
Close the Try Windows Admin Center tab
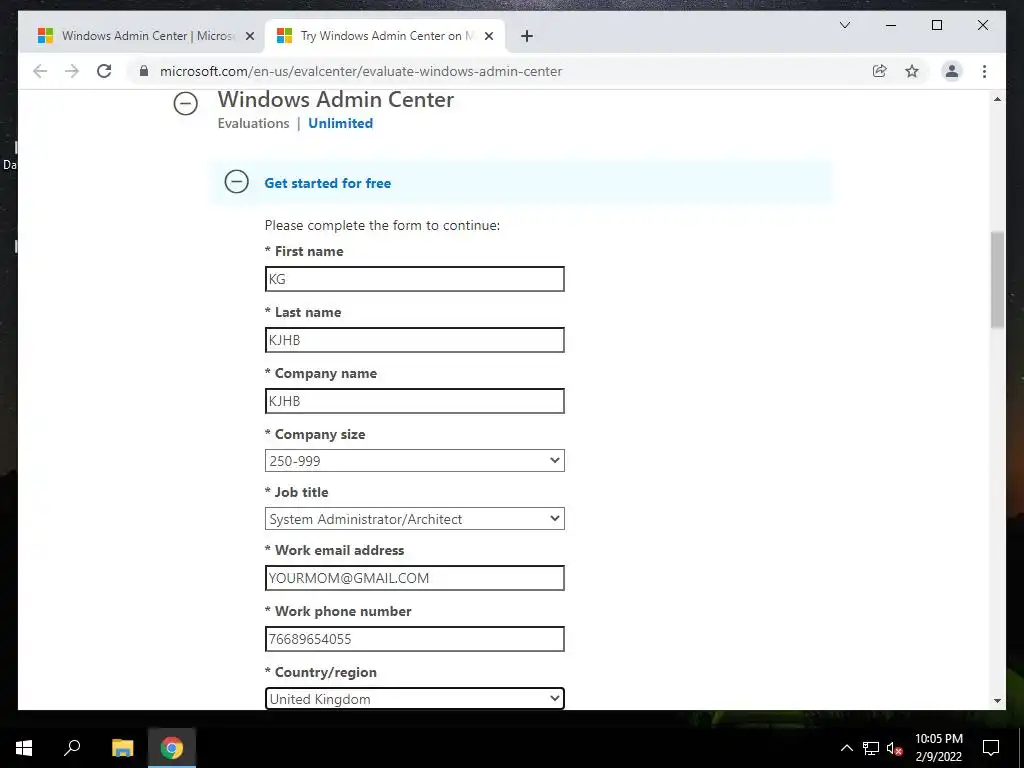tap(488, 36)
